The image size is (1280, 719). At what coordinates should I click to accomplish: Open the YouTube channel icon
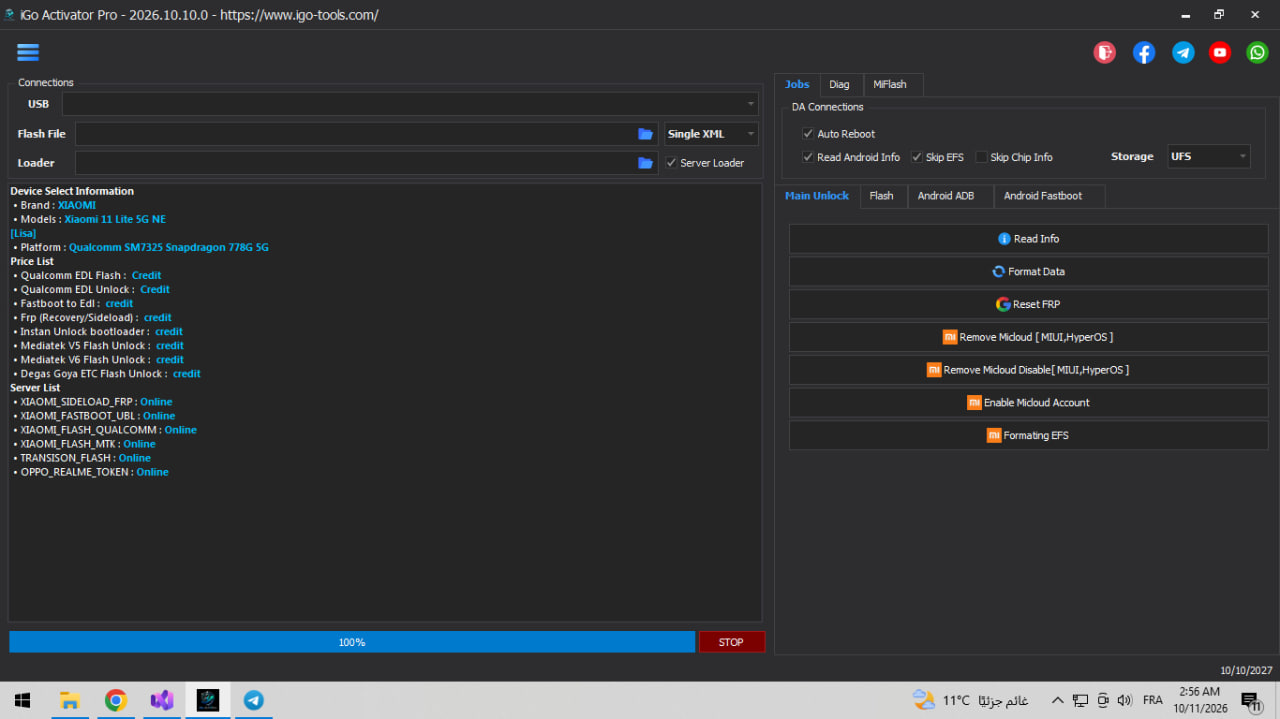tap(1220, 53)
